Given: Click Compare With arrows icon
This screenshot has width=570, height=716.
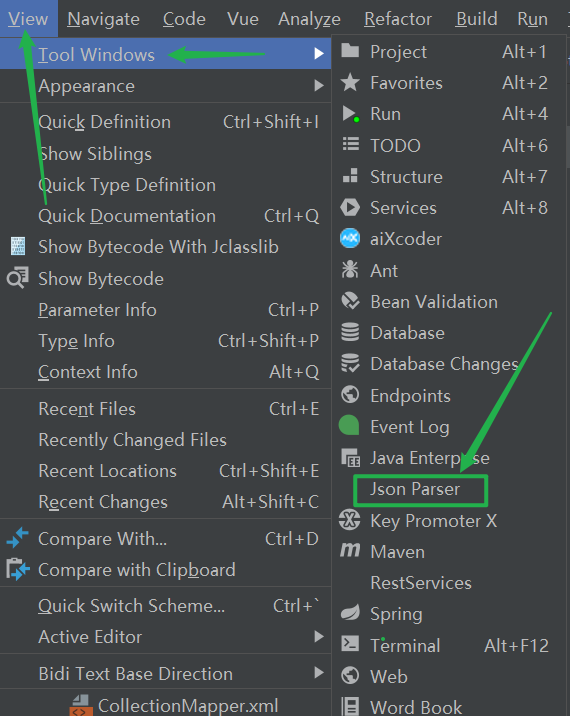Looking at the screenshot, I should coord(18,538).
